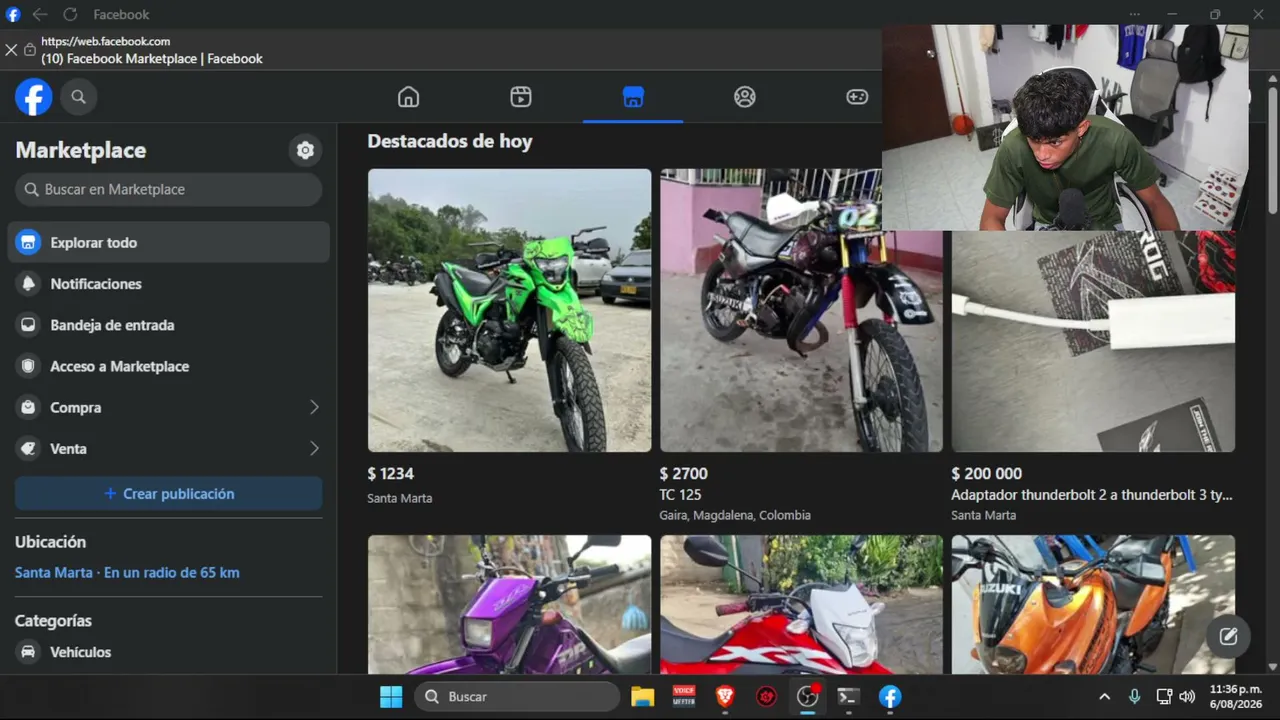Dismiss address bar with the X icon

click(x=11, y=49)
